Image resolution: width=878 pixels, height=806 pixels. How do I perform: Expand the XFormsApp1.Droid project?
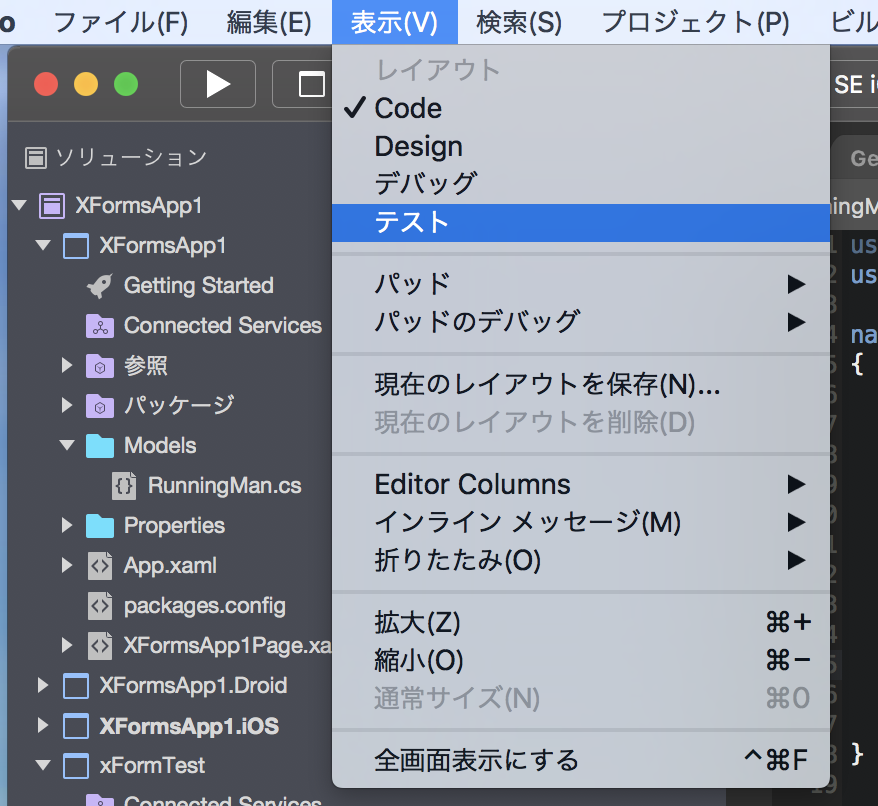(x=43, y=686)
